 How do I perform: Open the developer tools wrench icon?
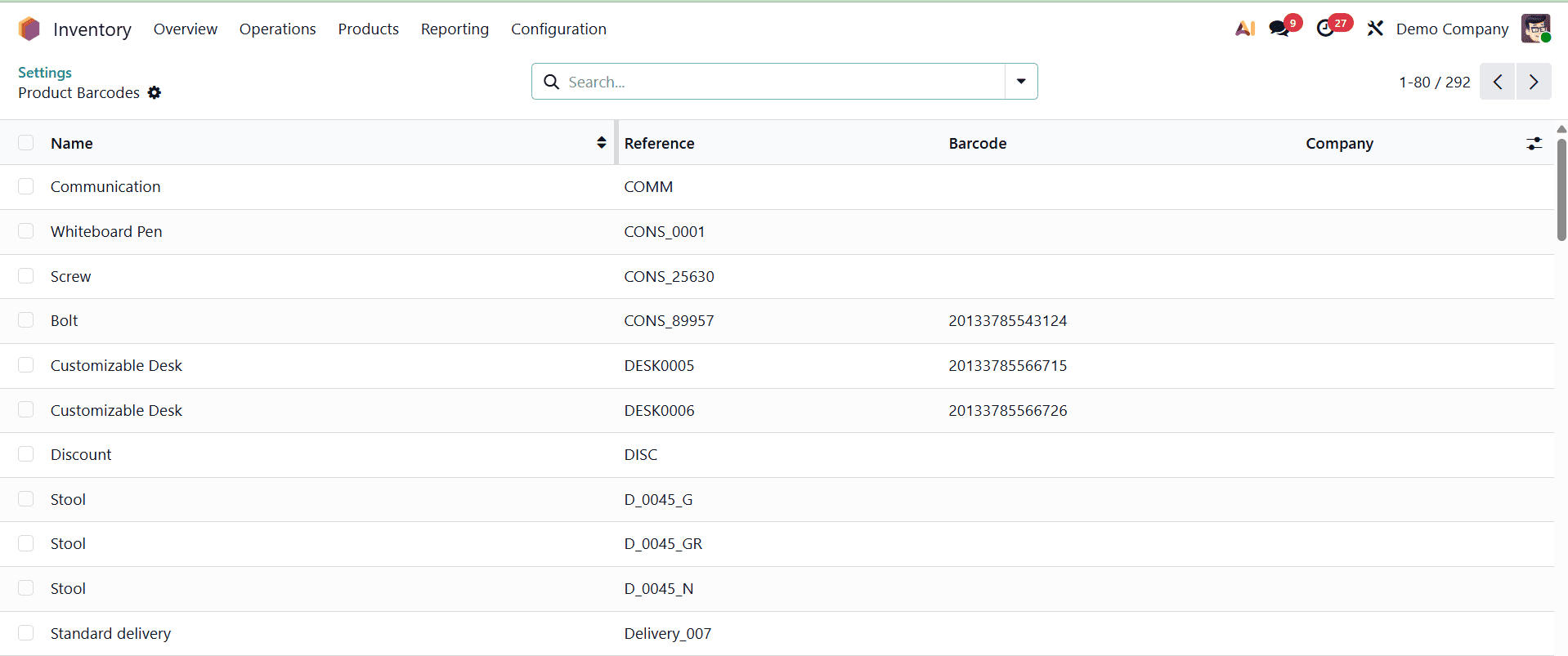pos(1375,29)
